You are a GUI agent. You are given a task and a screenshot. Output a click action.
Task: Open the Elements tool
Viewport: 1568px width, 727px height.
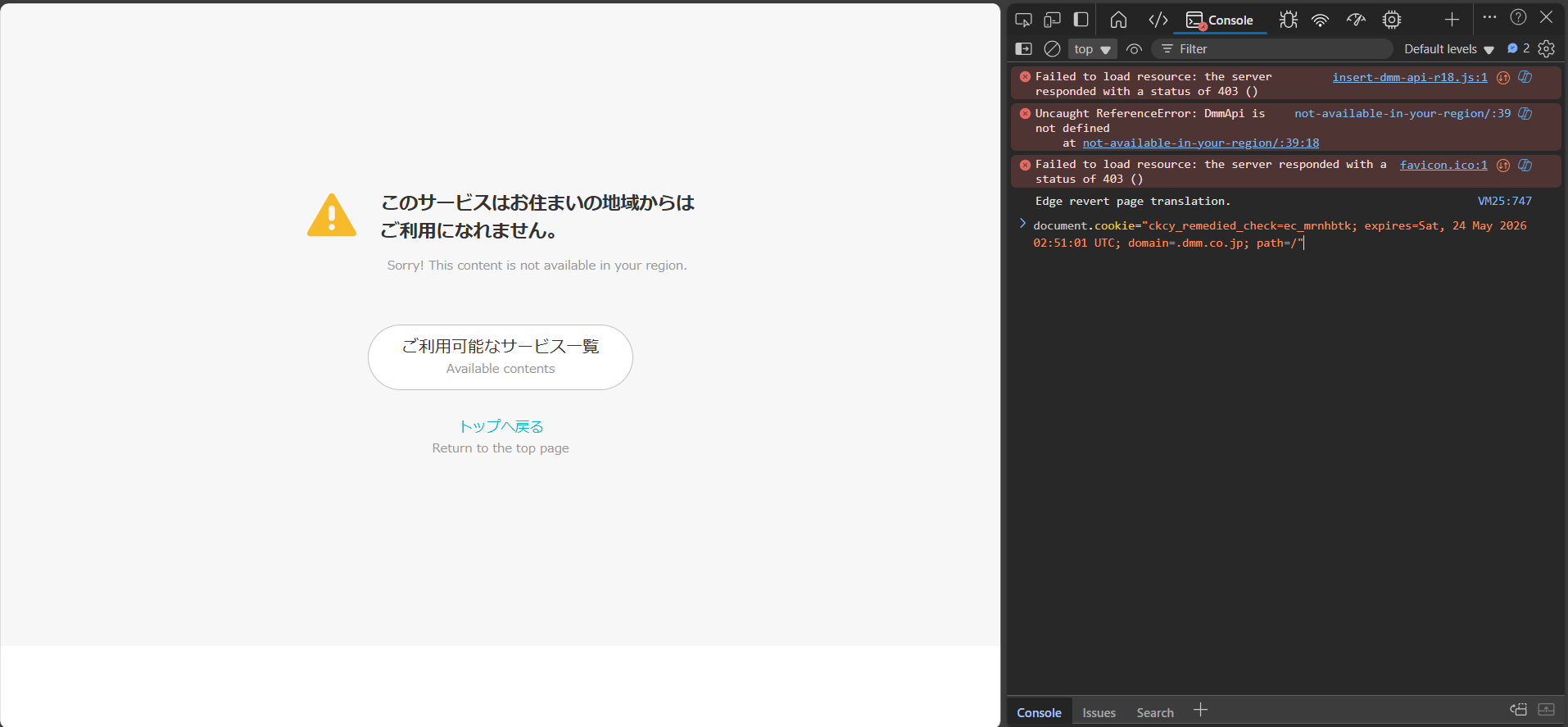(1158, 20)
